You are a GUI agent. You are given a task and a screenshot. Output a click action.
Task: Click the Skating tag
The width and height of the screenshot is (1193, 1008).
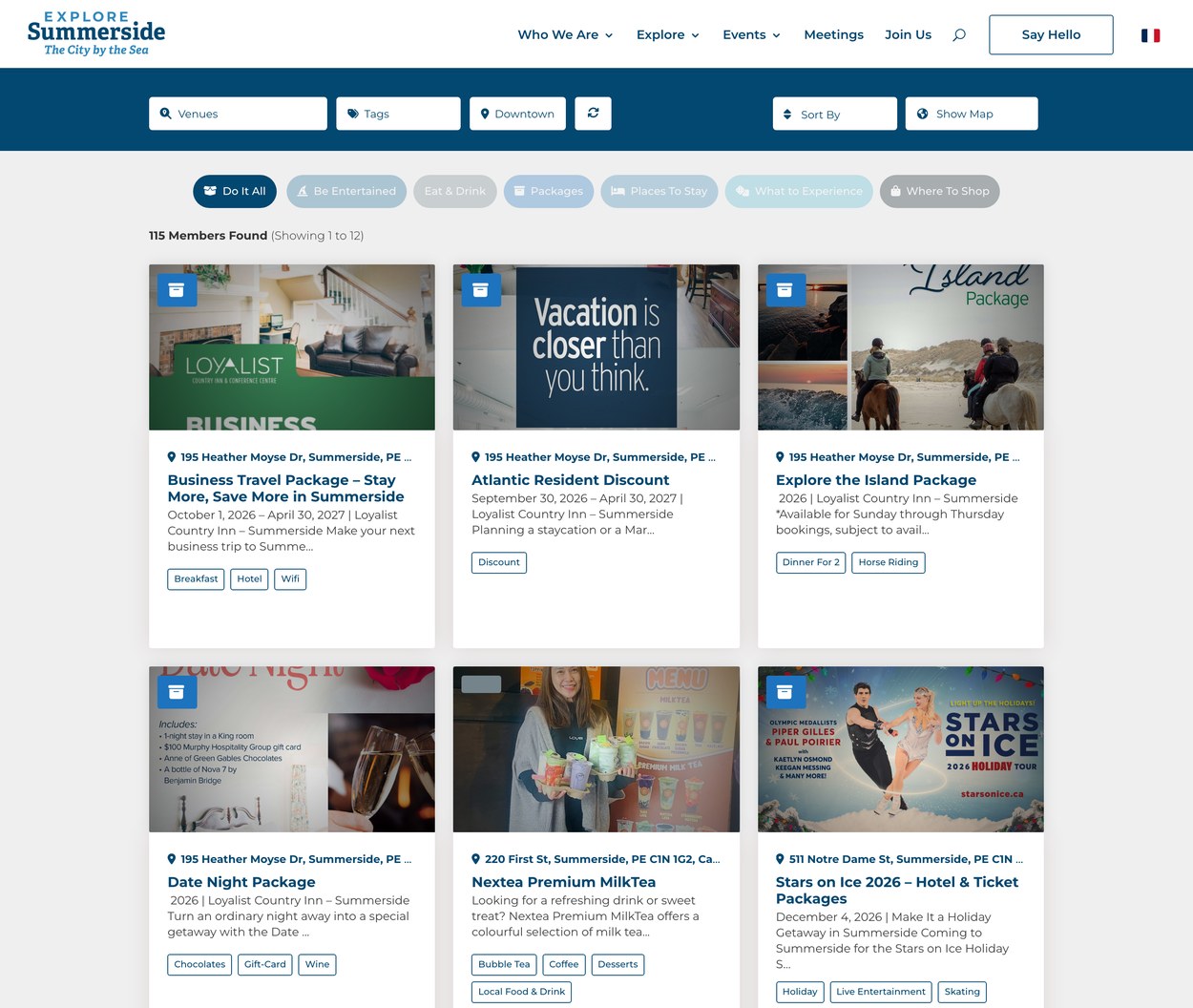(x=962, y=992)
